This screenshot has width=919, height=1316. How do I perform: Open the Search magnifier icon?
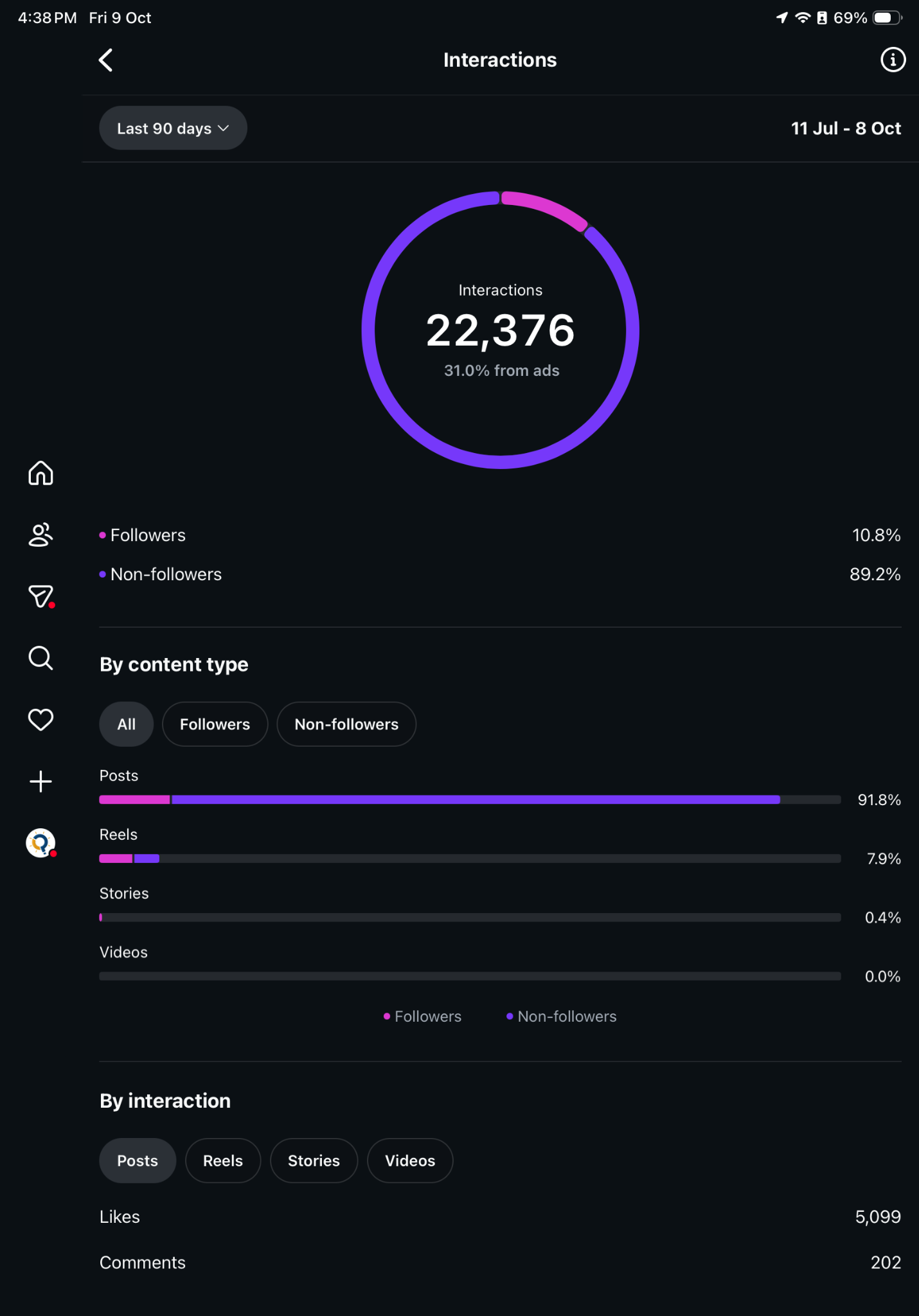[40, 658]
